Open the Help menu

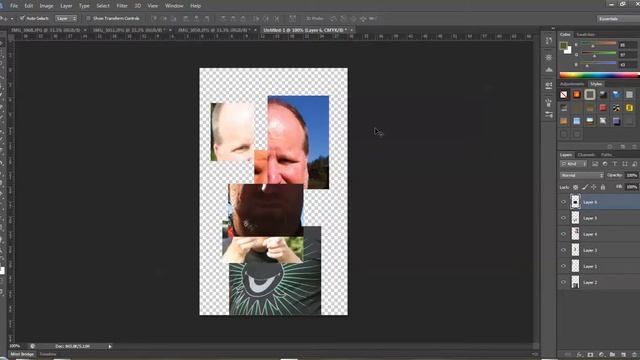(196, 6)
